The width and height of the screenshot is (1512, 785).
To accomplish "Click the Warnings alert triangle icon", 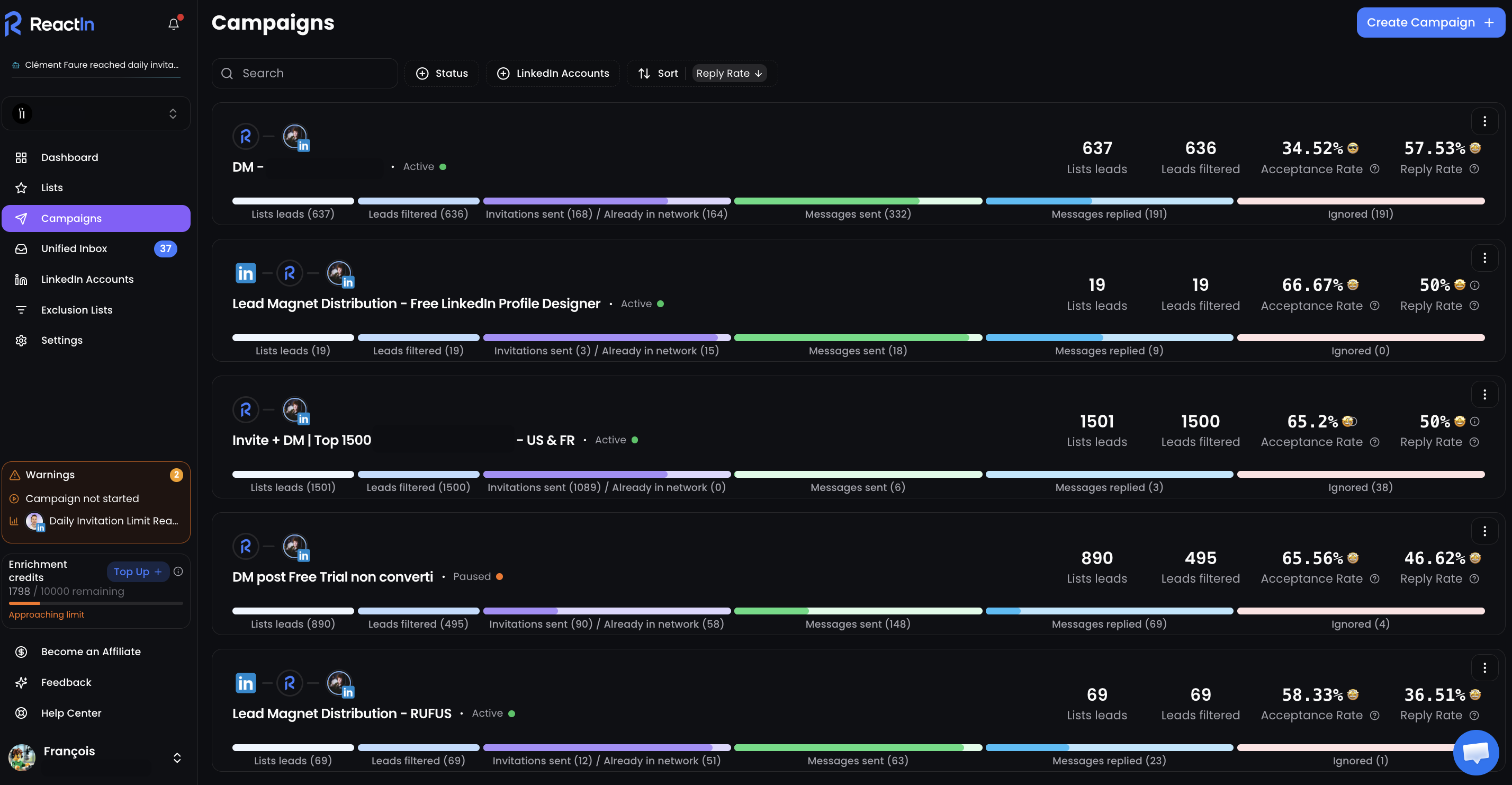I will click(x=15, y=475).
